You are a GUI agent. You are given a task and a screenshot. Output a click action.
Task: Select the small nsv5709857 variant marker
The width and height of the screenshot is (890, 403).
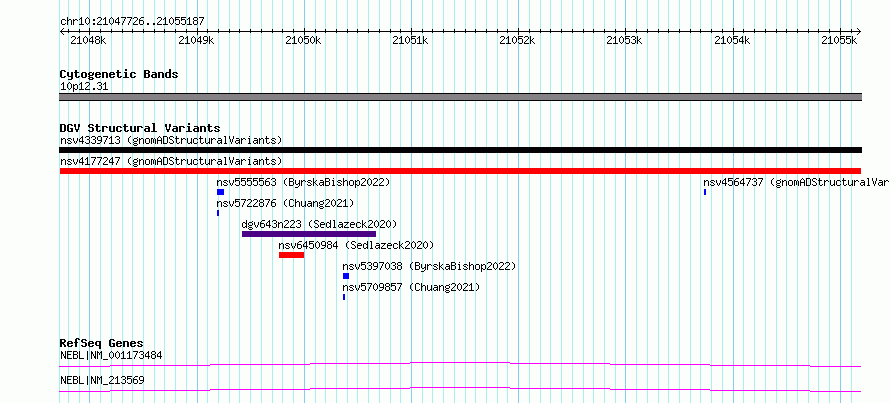[344, 297]
